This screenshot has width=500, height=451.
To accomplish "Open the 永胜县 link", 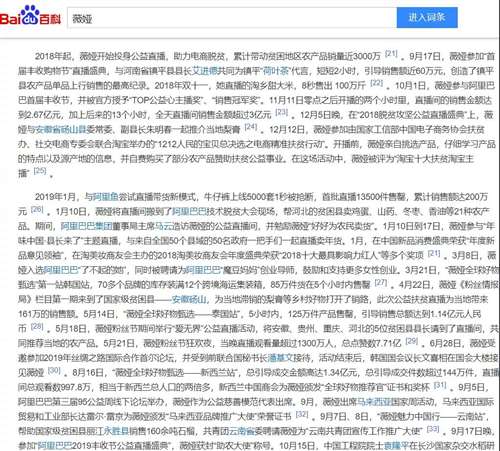I will click(116, 431).
